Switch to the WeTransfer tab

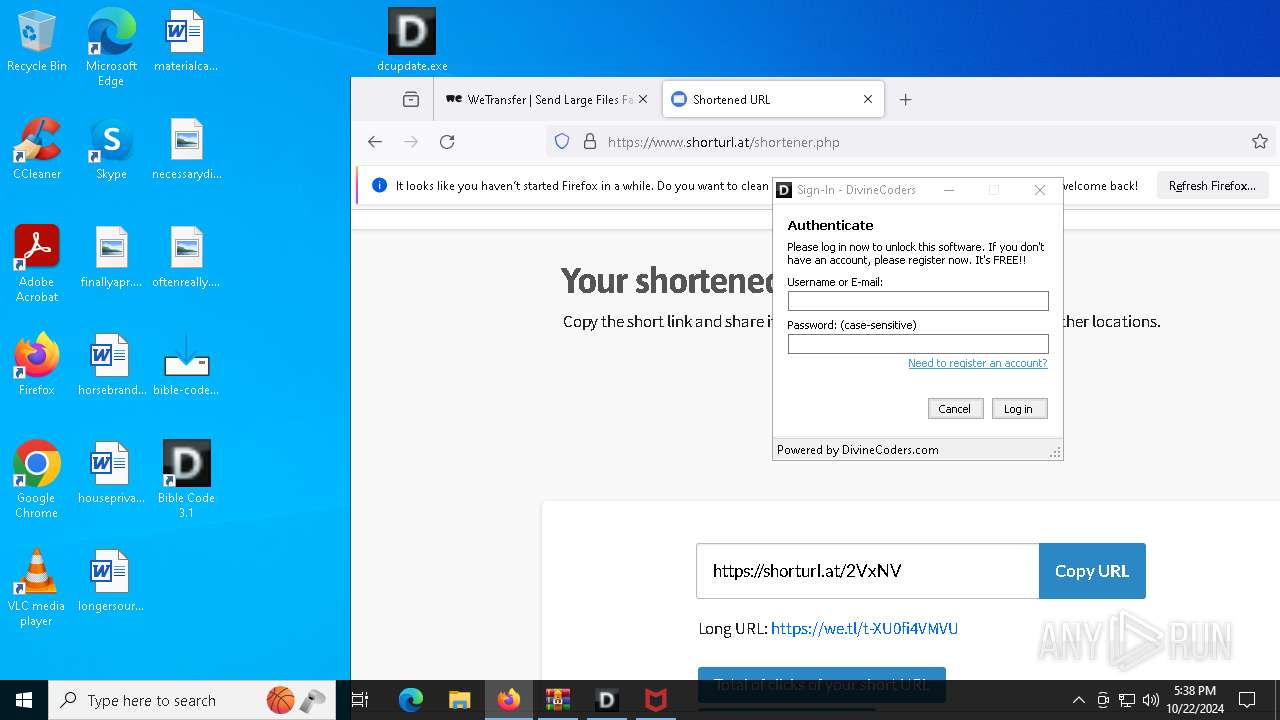(x=547, y=99)
